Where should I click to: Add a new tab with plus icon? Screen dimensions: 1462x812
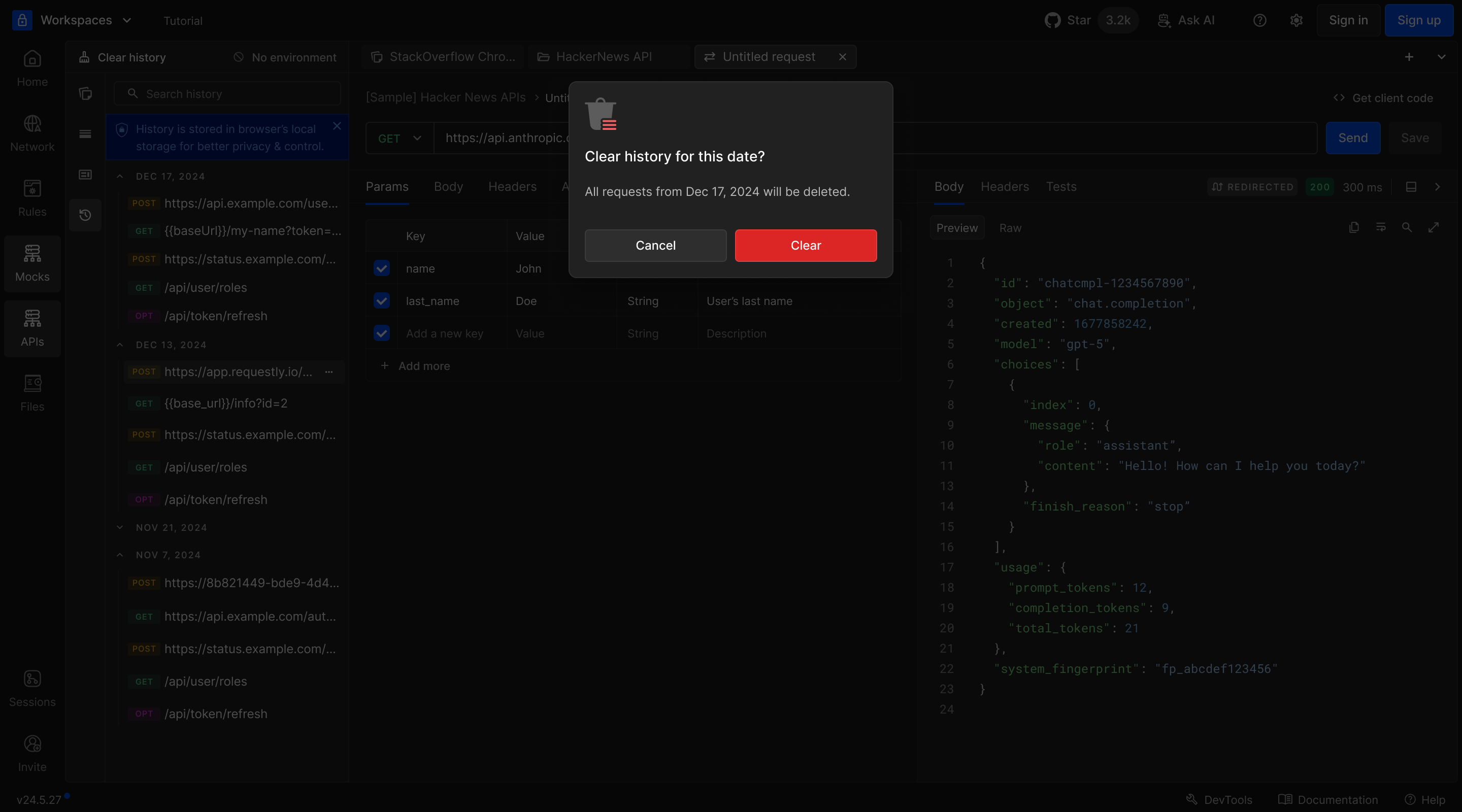[1409, 57]
